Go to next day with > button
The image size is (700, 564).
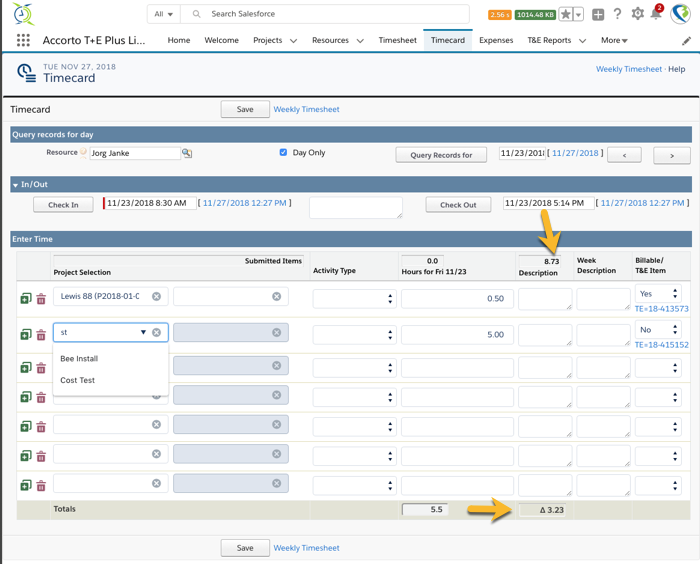[672, 156]
